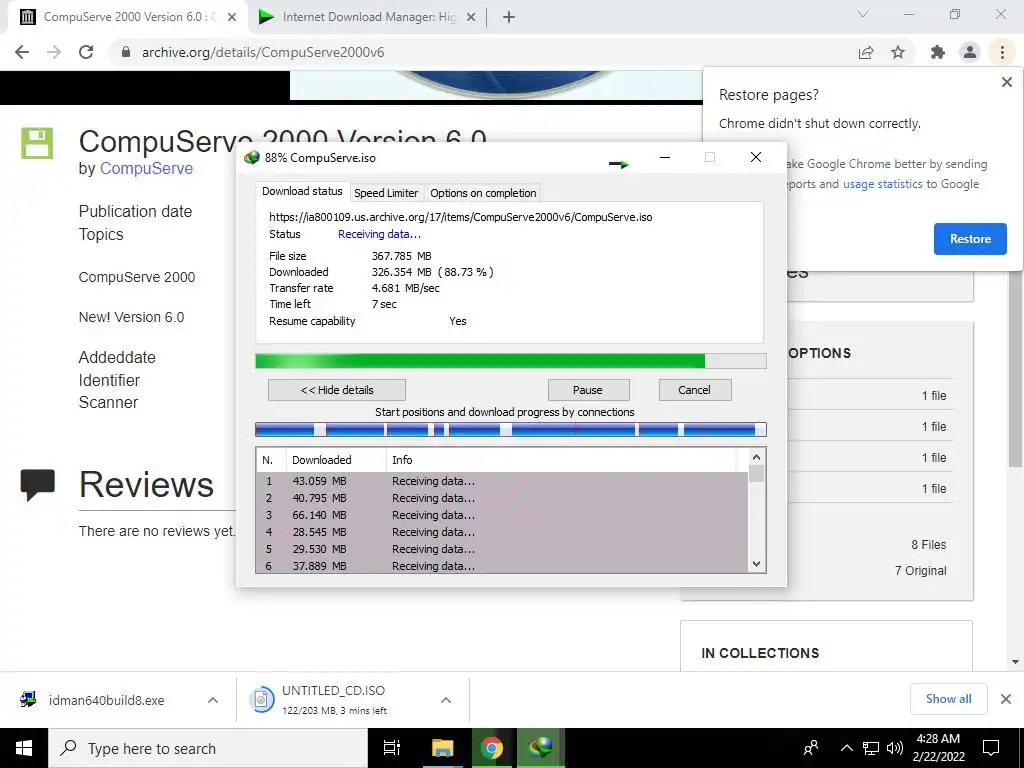Open the Chrome three-dot menu
This screenshot has height=768, width=1024.
coord(1002,52)
